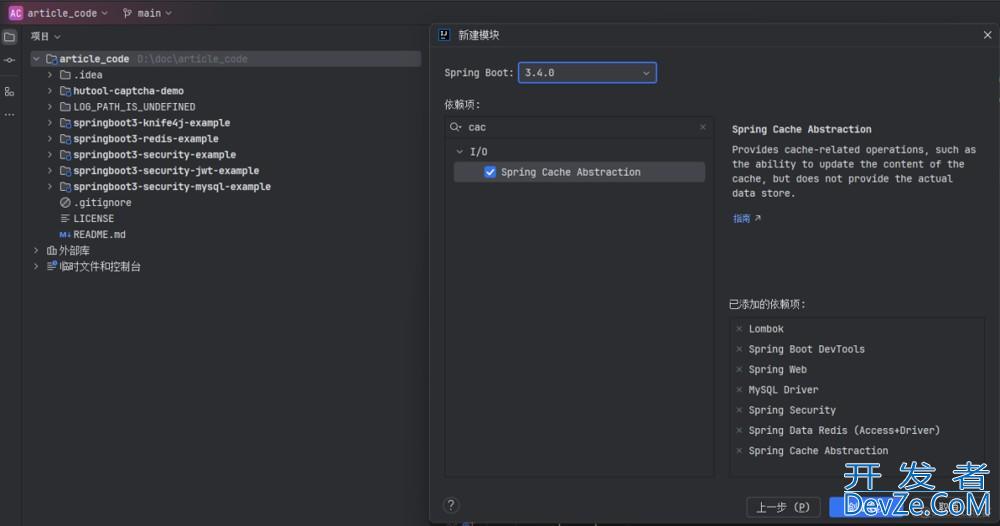Open the main branch dropdown
Image resolution: width=1000 pixels, height=526 pixels.
[147, 13]
